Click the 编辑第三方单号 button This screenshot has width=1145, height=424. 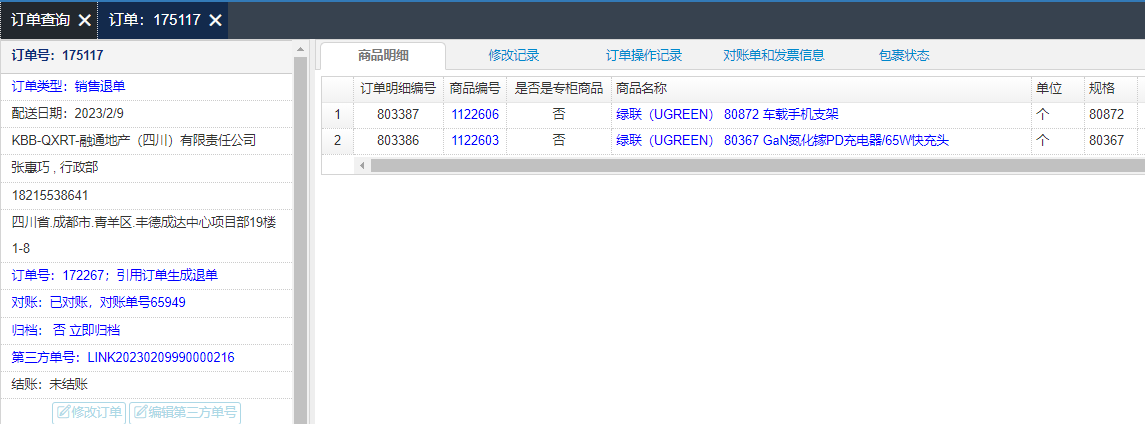(x=185, y=412)
